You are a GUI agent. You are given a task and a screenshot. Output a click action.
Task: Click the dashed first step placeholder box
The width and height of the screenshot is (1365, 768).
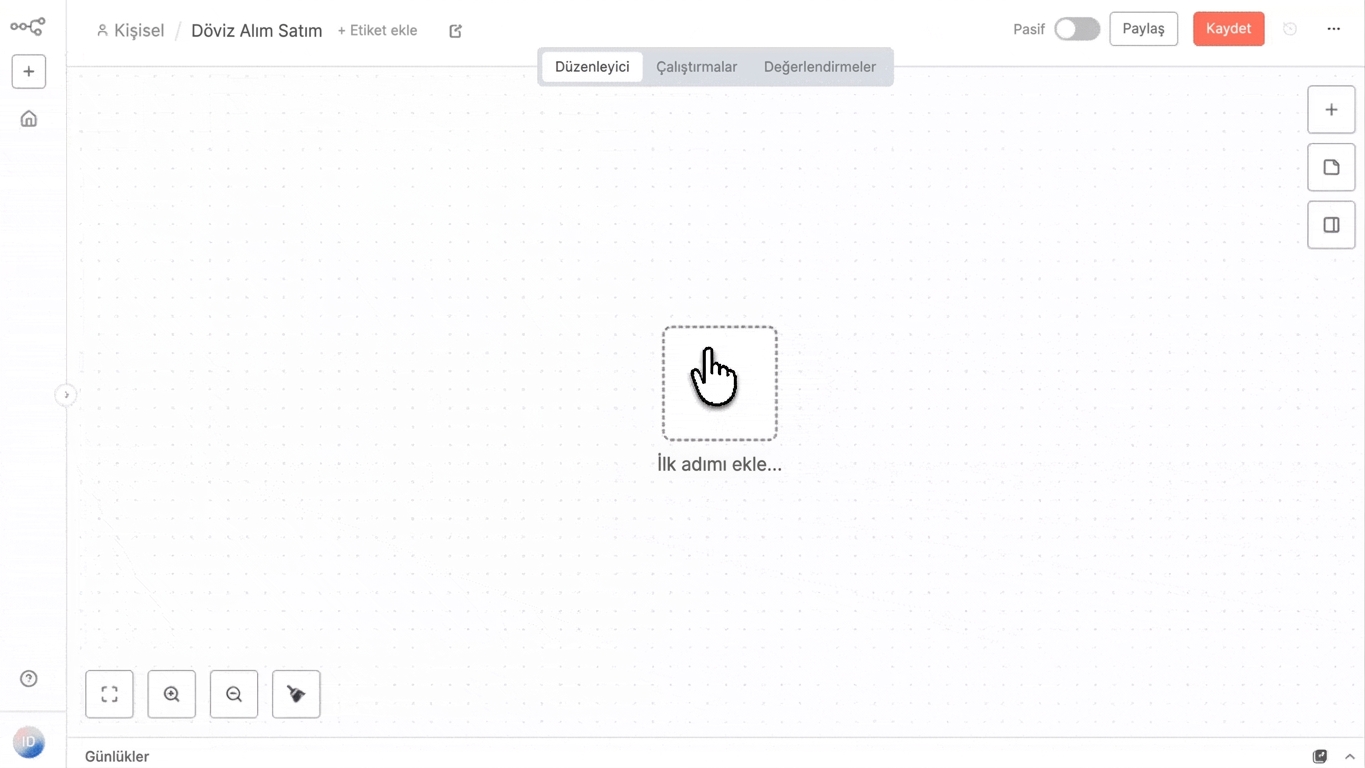[720, 383]
